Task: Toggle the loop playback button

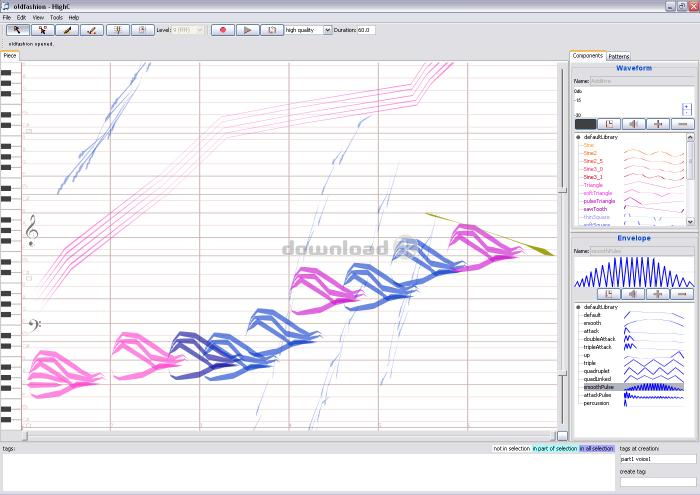Action: tap(271, 30)
